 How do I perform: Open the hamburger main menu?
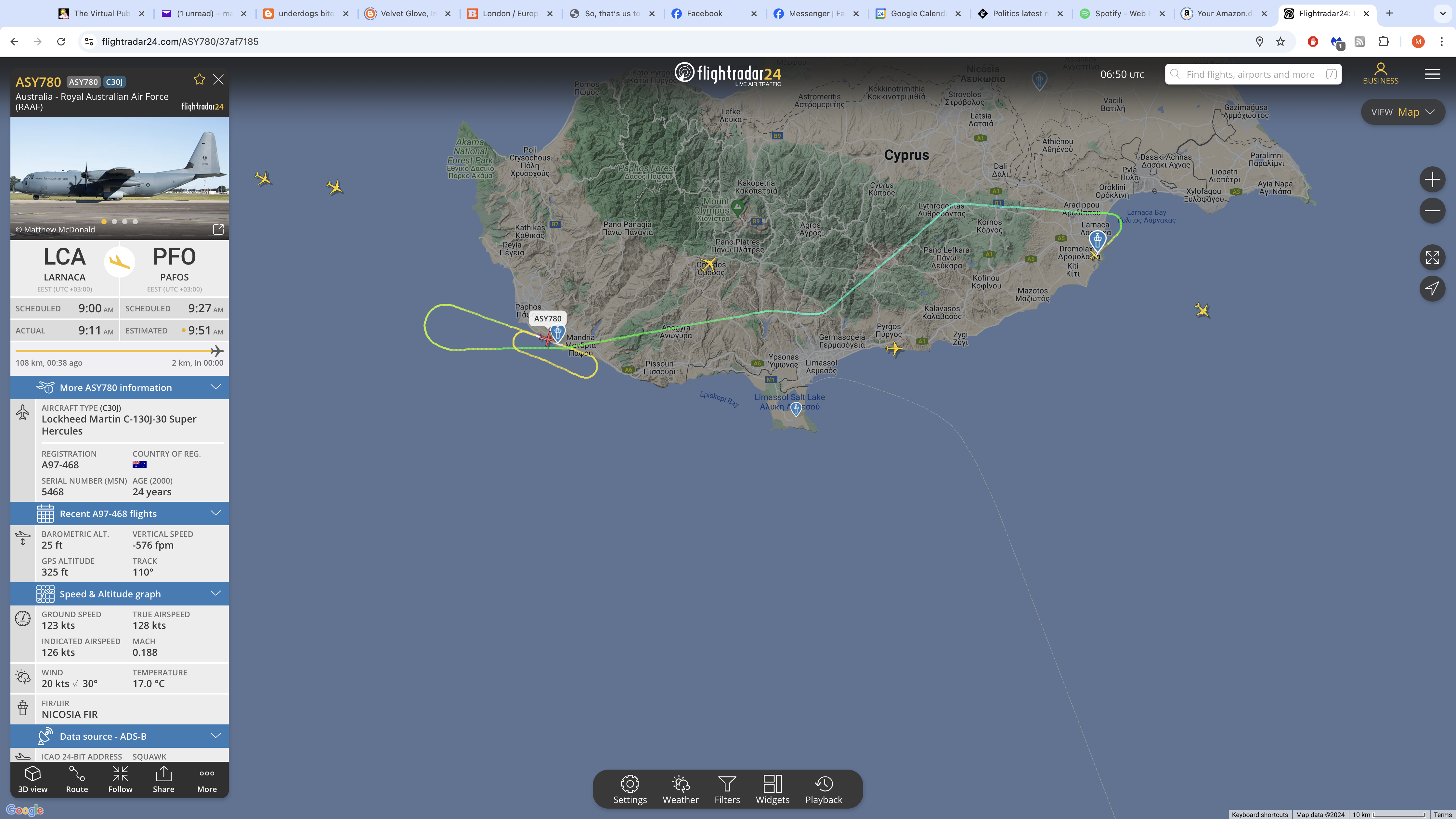click(x=1432, y=74)
